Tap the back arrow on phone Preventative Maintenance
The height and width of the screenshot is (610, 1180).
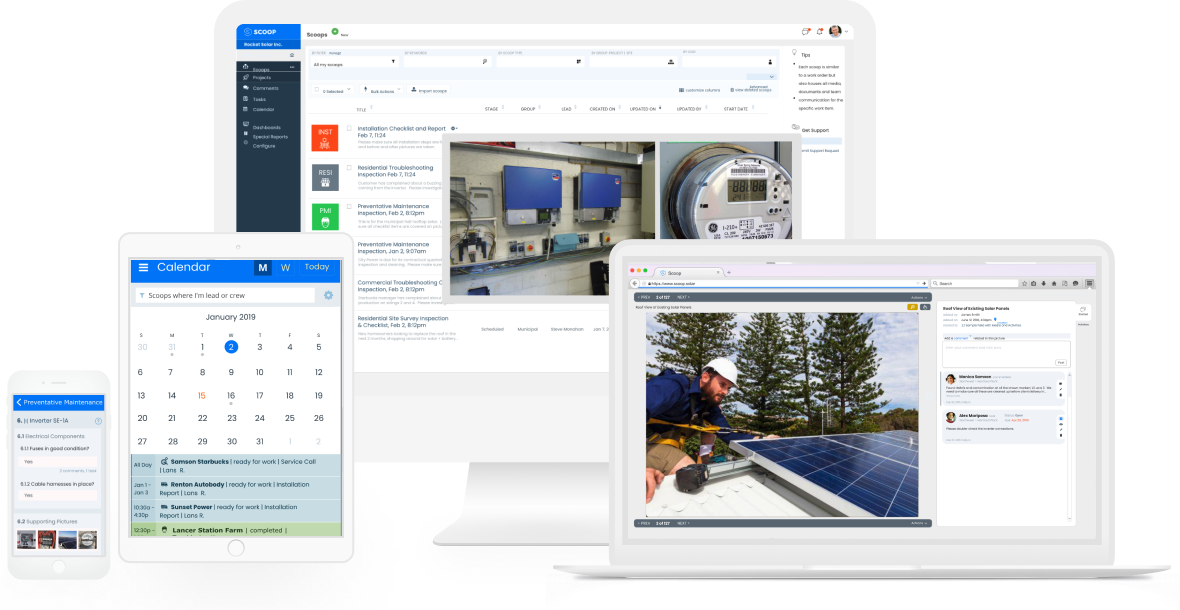click(19, 402)
